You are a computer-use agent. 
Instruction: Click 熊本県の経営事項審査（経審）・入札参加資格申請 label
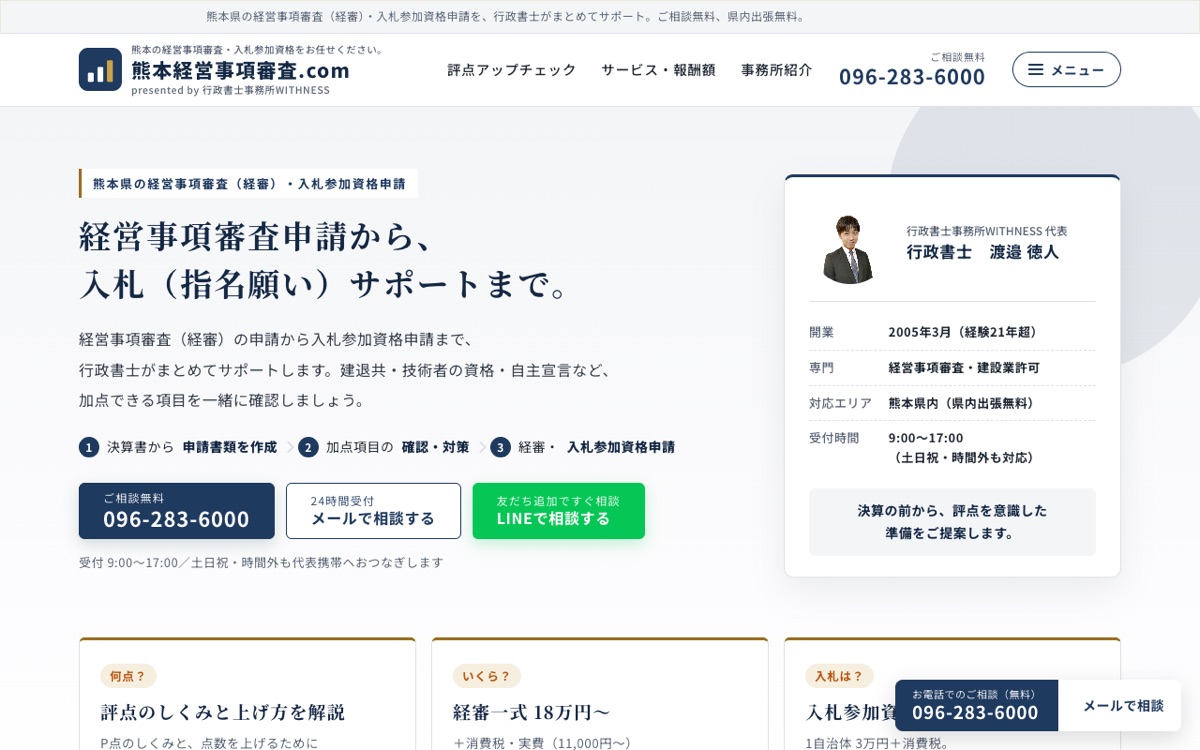pos(249,183)
